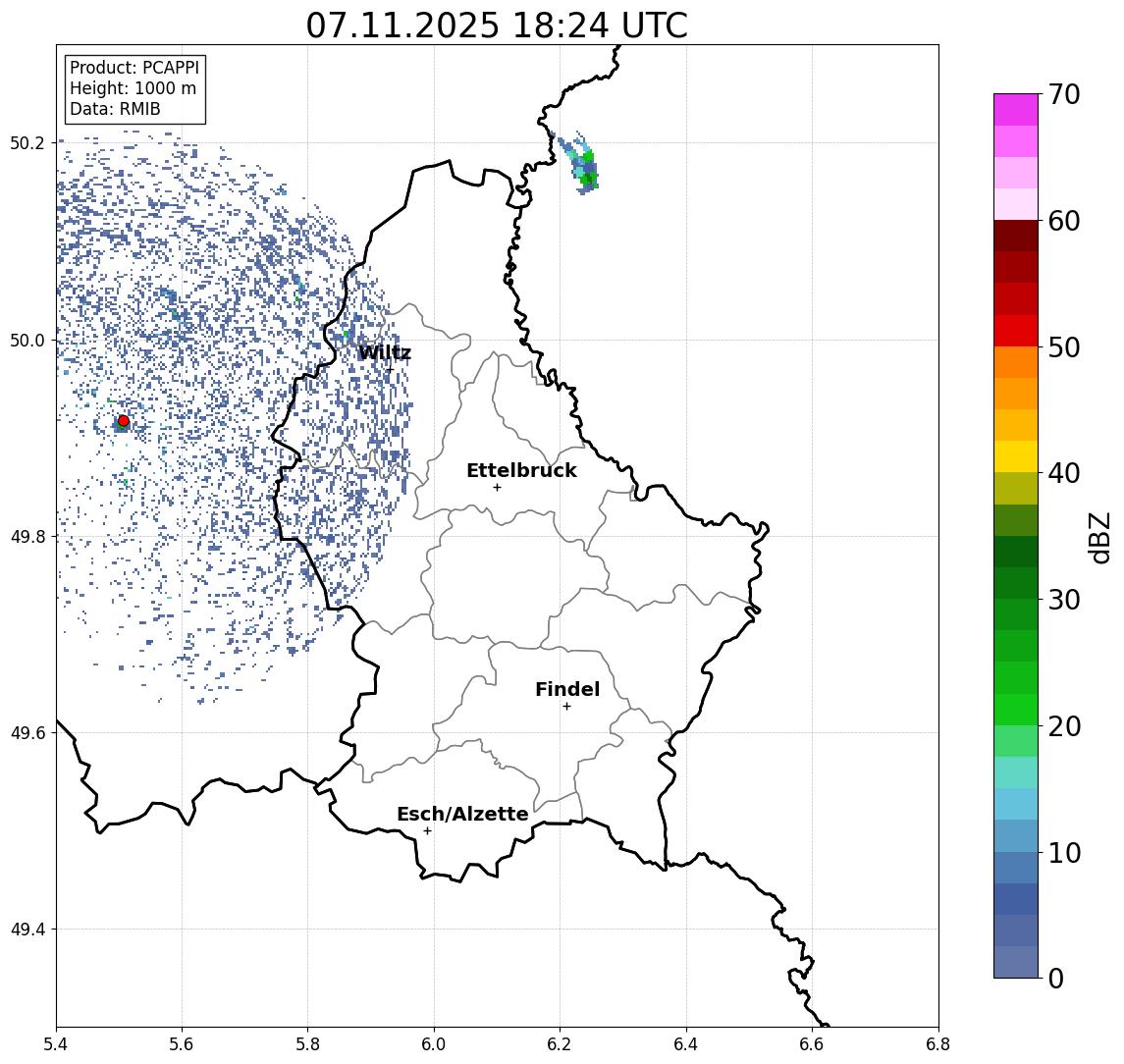This screenshot has width=1124, height=1064.
Task: Click the dark maroon swatch below 60 dBZ
Action: (x=1016, y=236)
